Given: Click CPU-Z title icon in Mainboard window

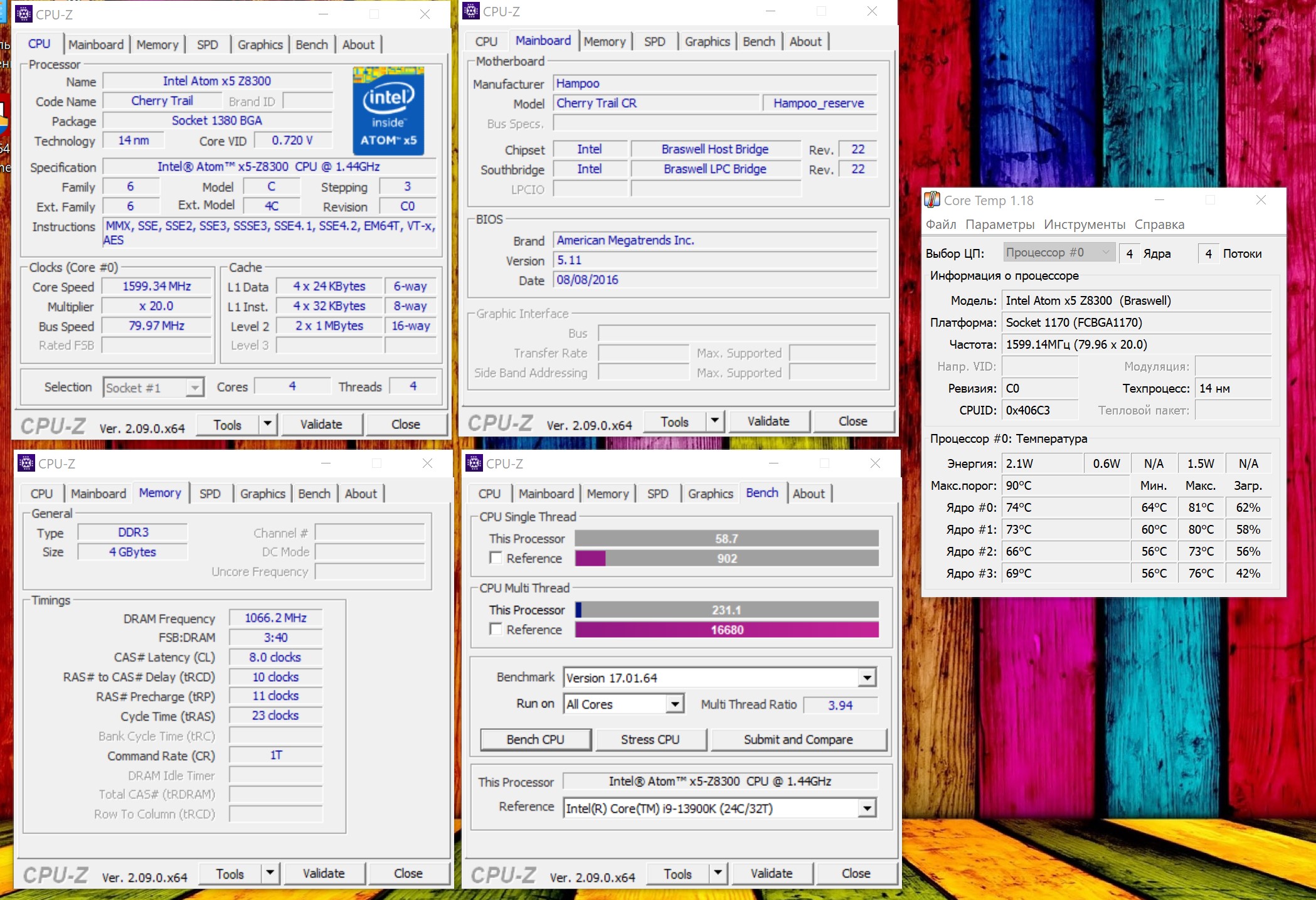Looking at the screenshot, I should (x=471, y=11).
